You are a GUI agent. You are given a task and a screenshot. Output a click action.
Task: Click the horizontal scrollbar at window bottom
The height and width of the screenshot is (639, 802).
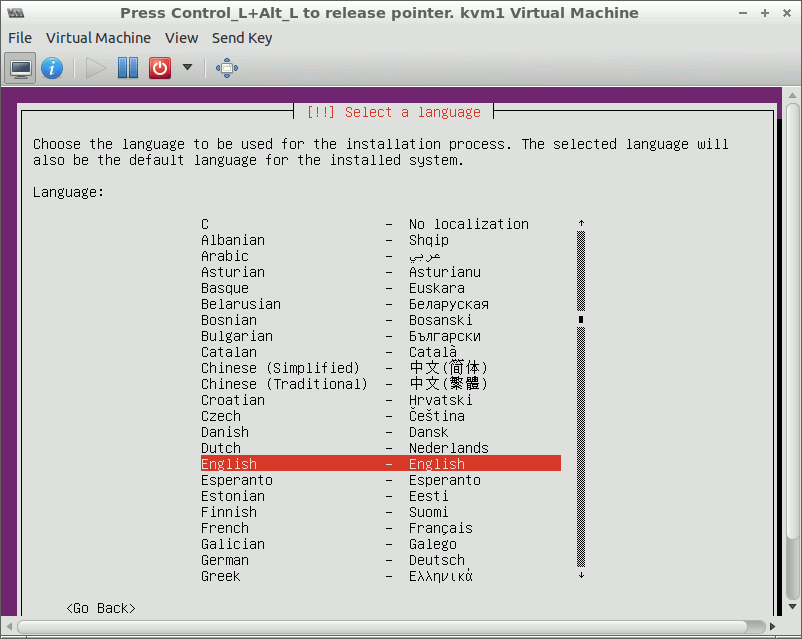pos(400,628)
